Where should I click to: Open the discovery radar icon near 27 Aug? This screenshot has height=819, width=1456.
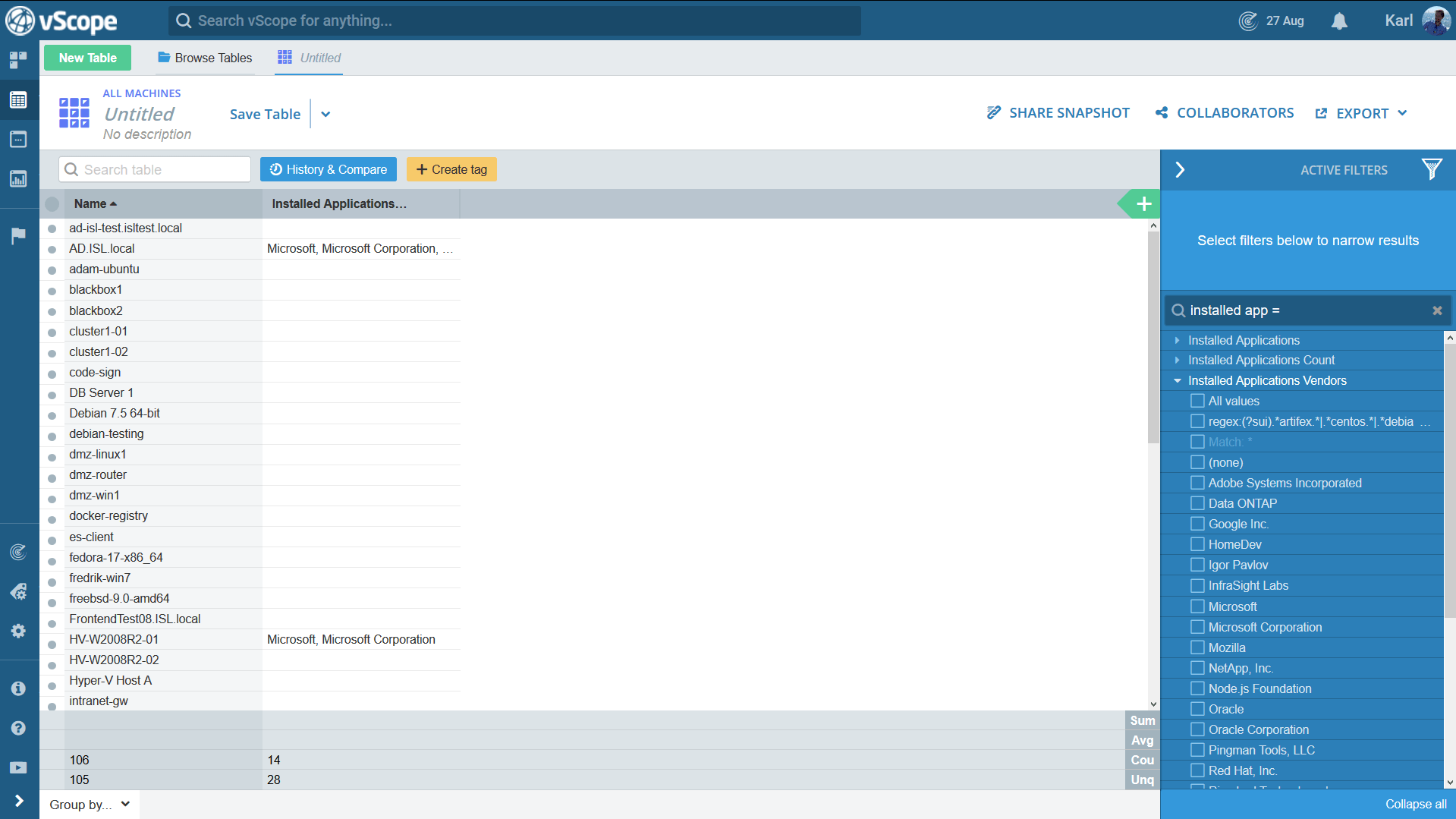(1248, 21)
